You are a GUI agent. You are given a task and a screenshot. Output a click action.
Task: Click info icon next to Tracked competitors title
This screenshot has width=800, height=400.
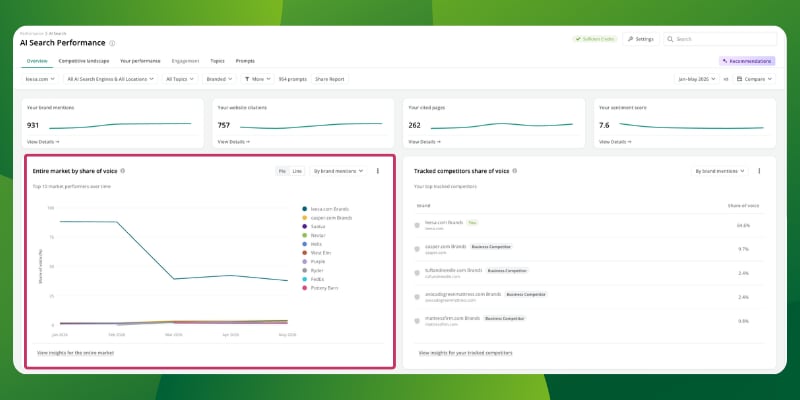pos(514,171)
